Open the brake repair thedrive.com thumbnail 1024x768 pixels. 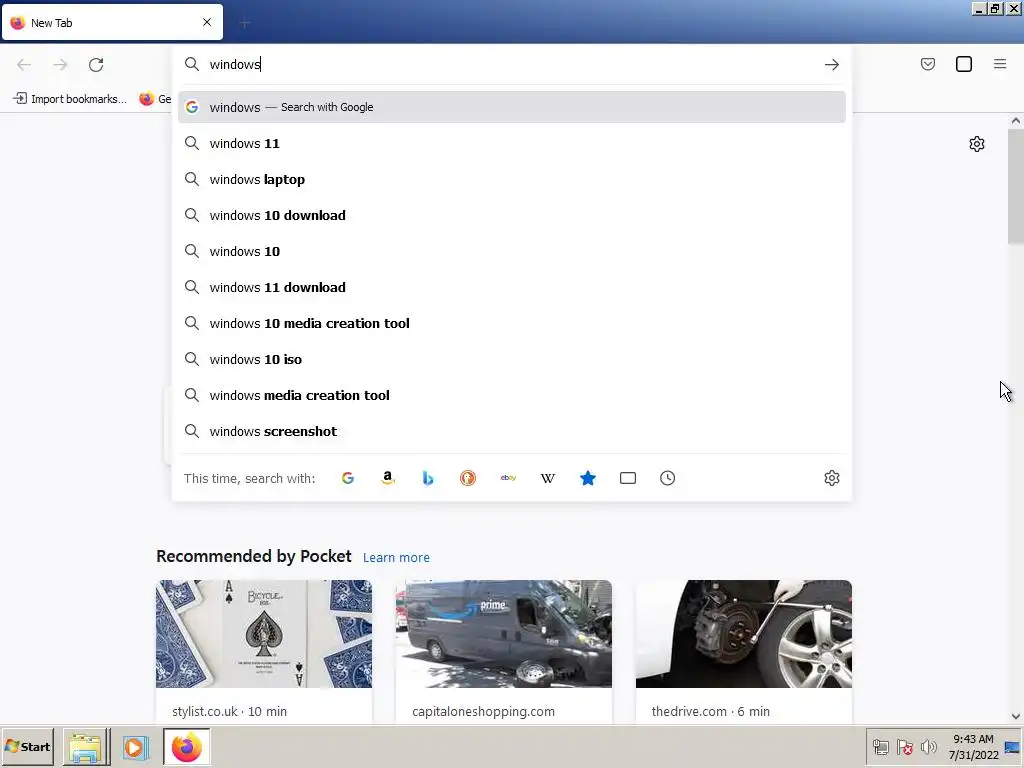point(744,633)
